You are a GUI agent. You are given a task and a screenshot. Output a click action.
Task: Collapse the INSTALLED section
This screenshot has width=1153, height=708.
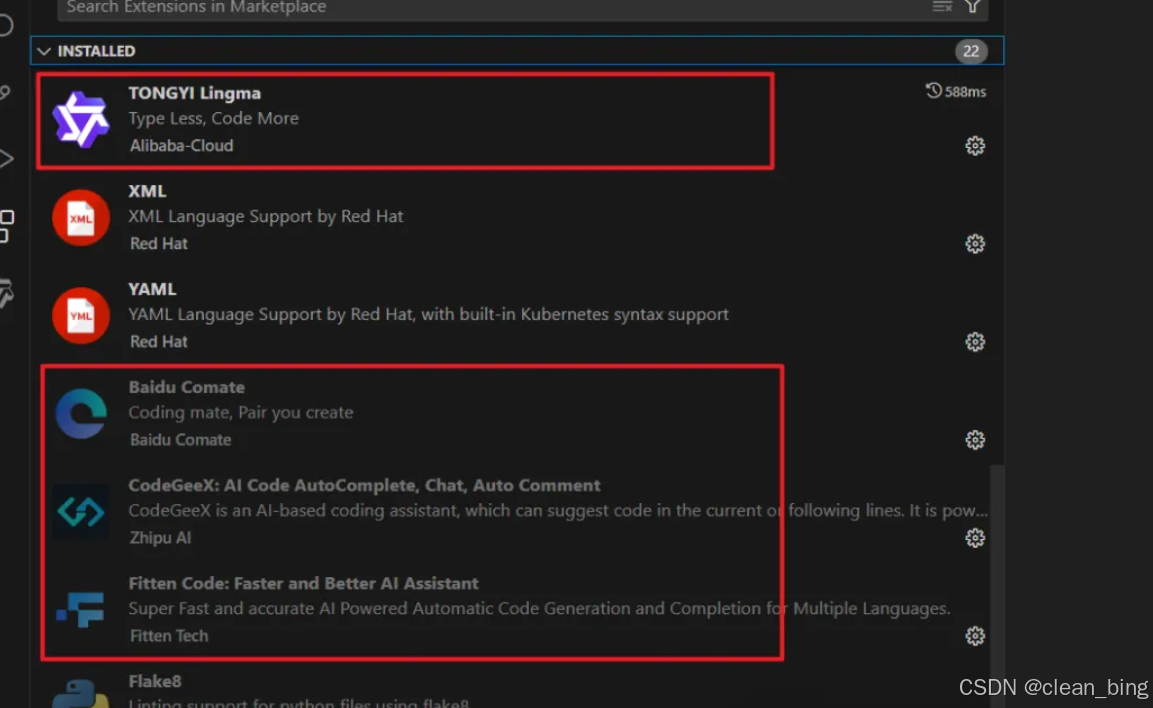pyautogui.click(x=44, y=51)
